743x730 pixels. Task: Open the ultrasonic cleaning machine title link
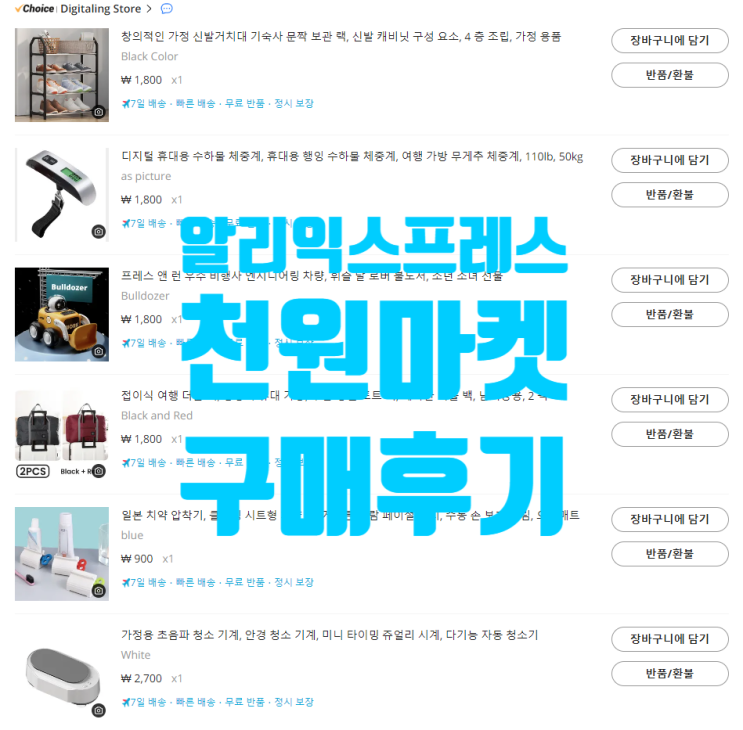(x=329, y=635)
